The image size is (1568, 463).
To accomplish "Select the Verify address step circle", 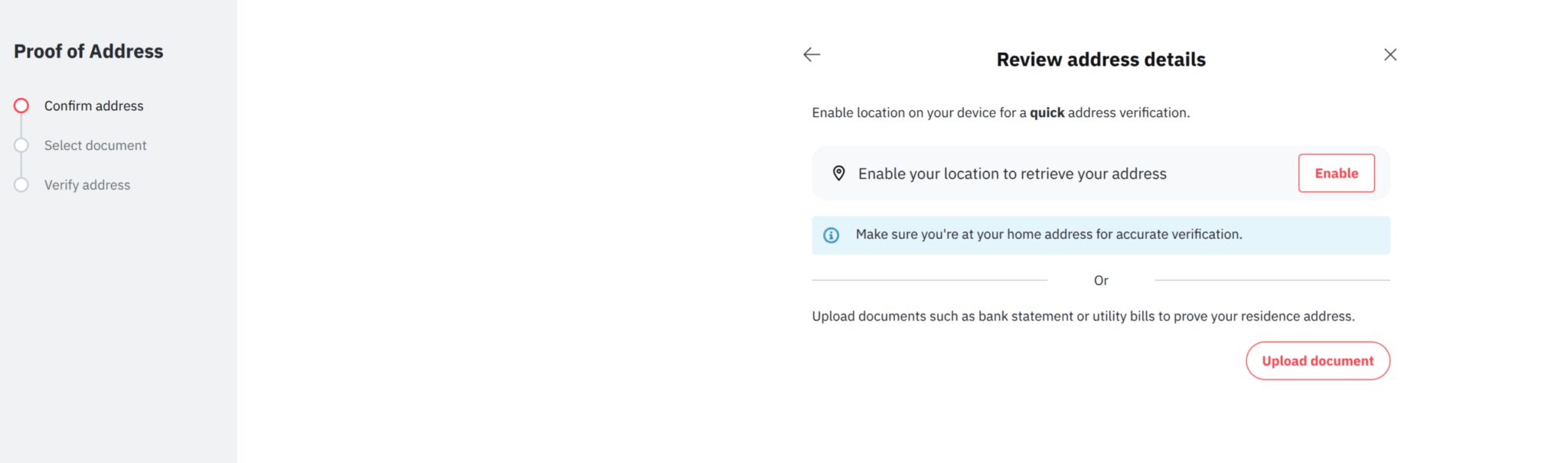I will pos(21,185).
